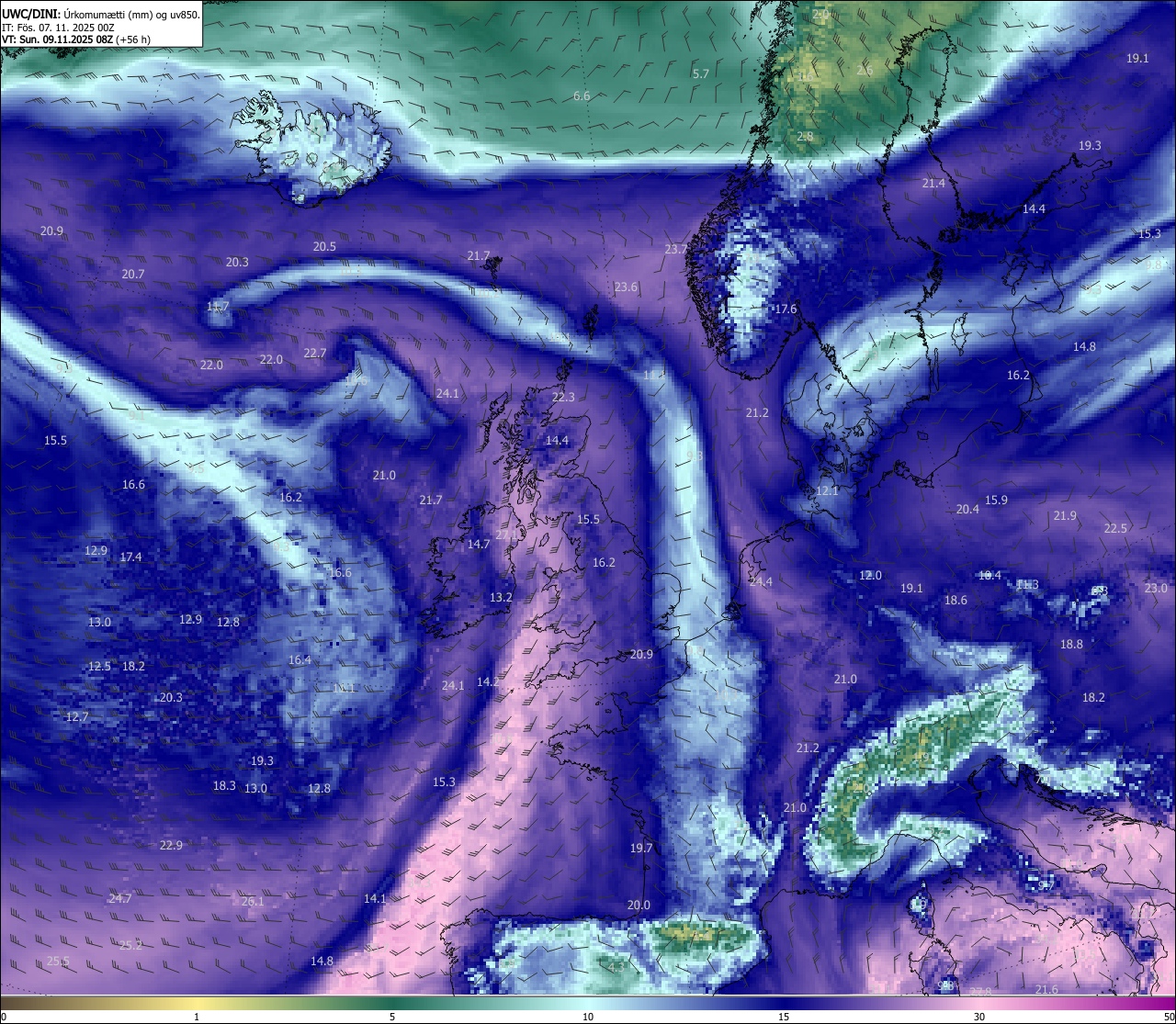Click the '14.2' value southwest of England
This screenshot has width=1176, height=1024.
[488, 682]
